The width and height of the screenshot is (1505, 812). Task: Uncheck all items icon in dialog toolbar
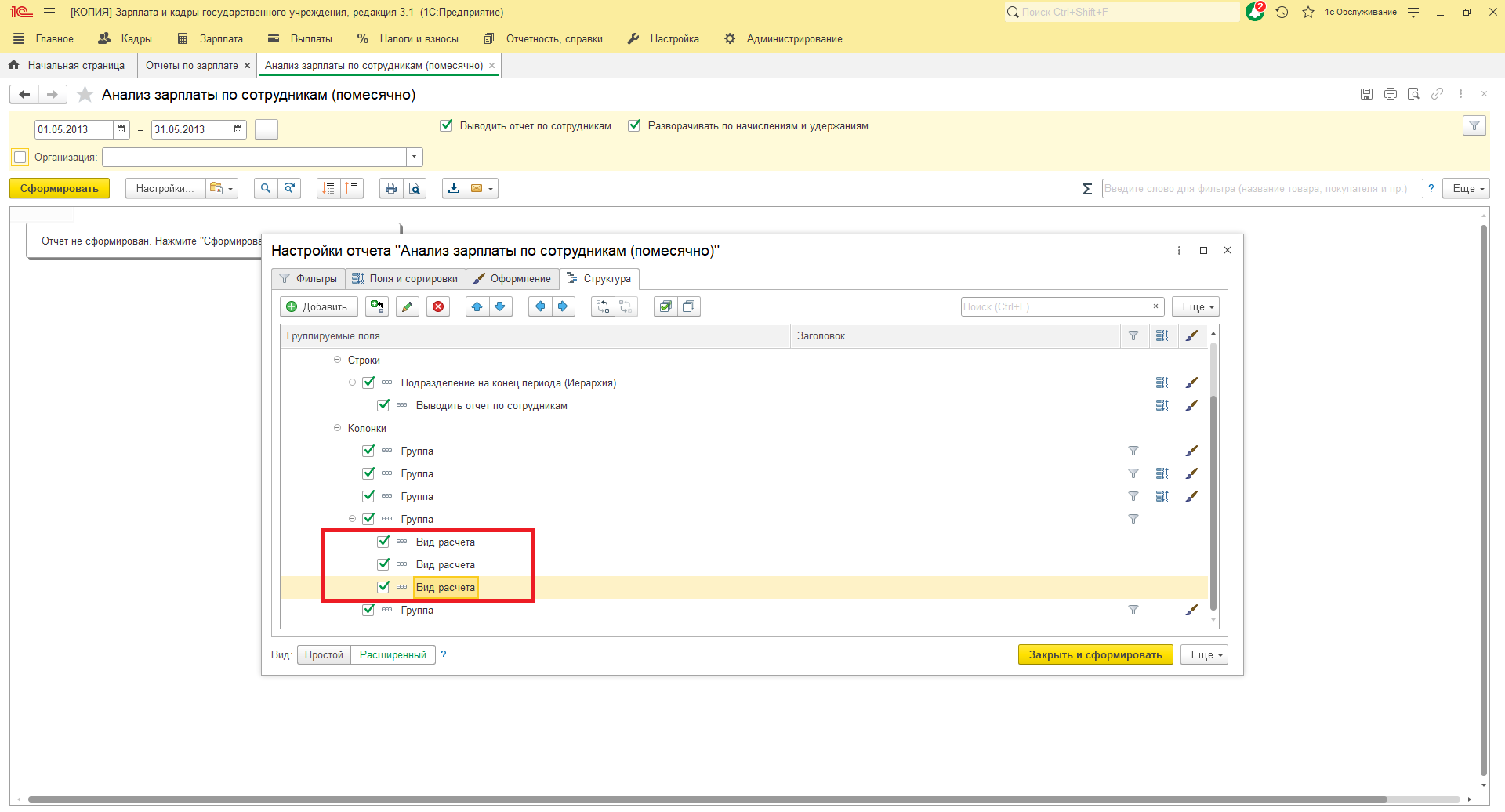pyautogui.click(x=688, y=306)
